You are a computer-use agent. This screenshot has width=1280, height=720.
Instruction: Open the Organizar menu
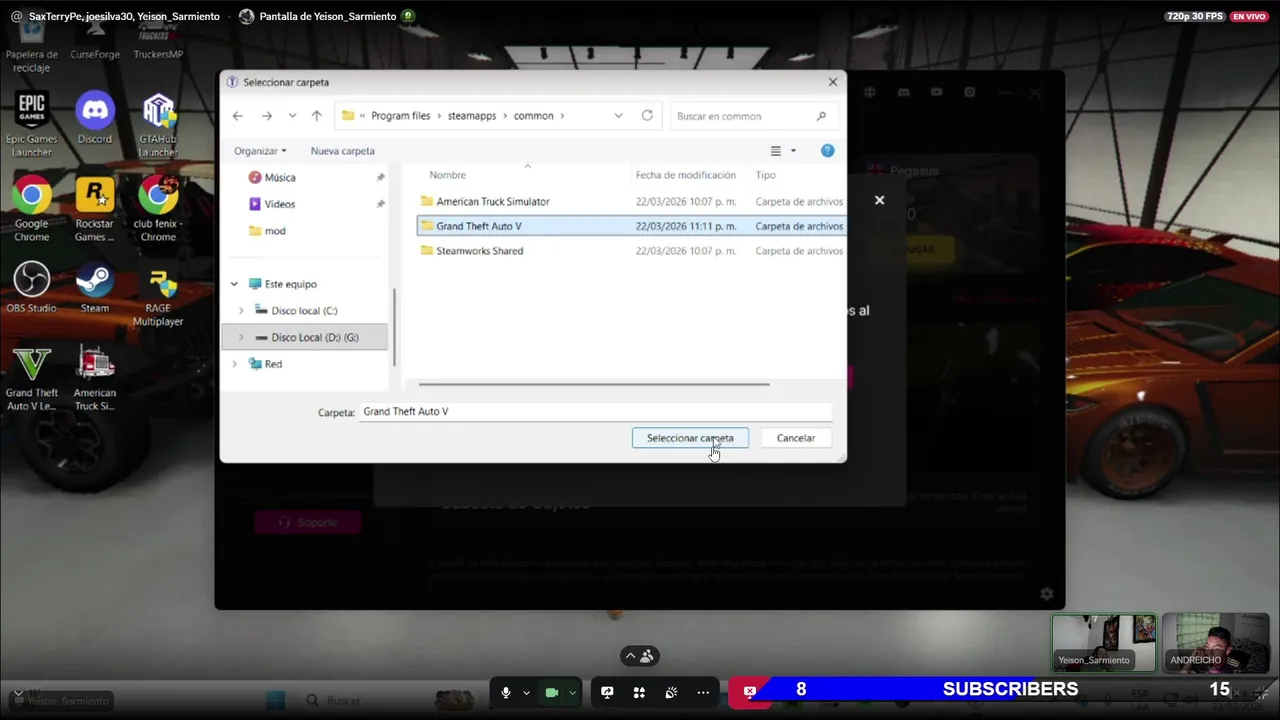click(x=260, y=151)
